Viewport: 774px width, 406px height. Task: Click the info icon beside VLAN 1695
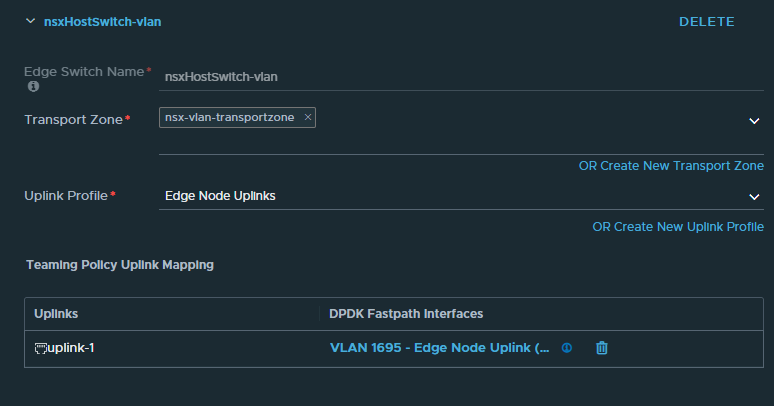click(567, 348)
